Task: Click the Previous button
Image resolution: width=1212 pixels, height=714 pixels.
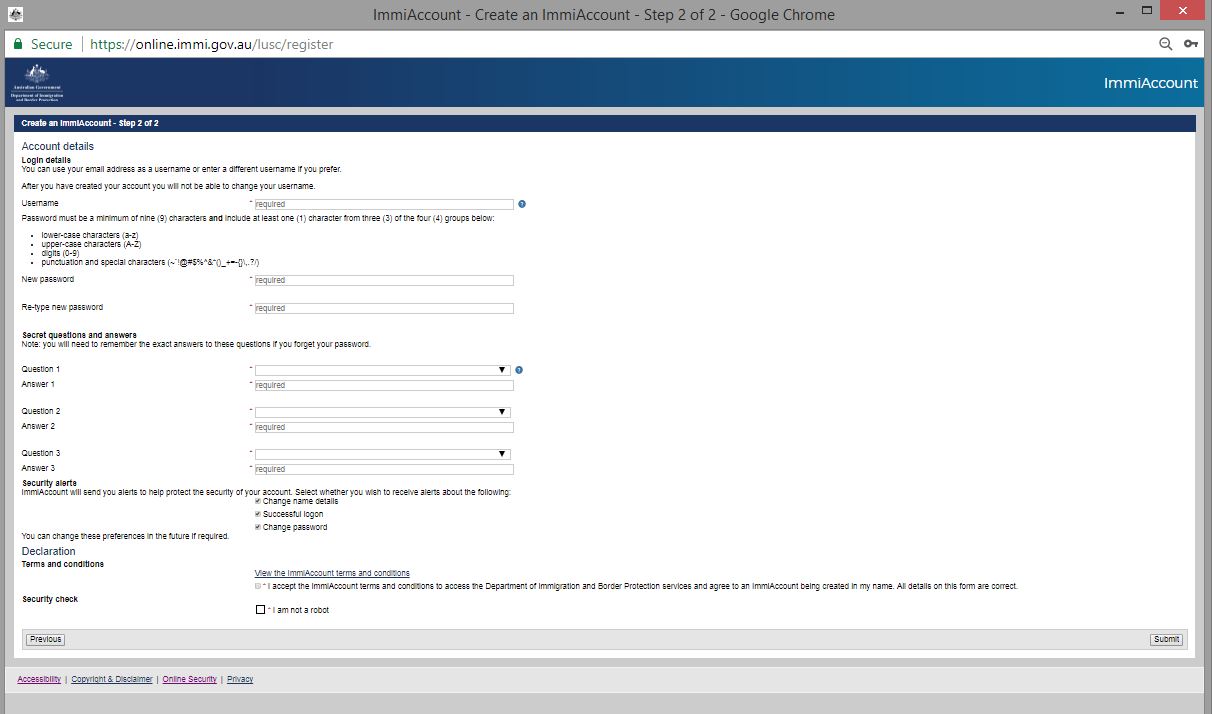Action: click(x=44, y=639)
